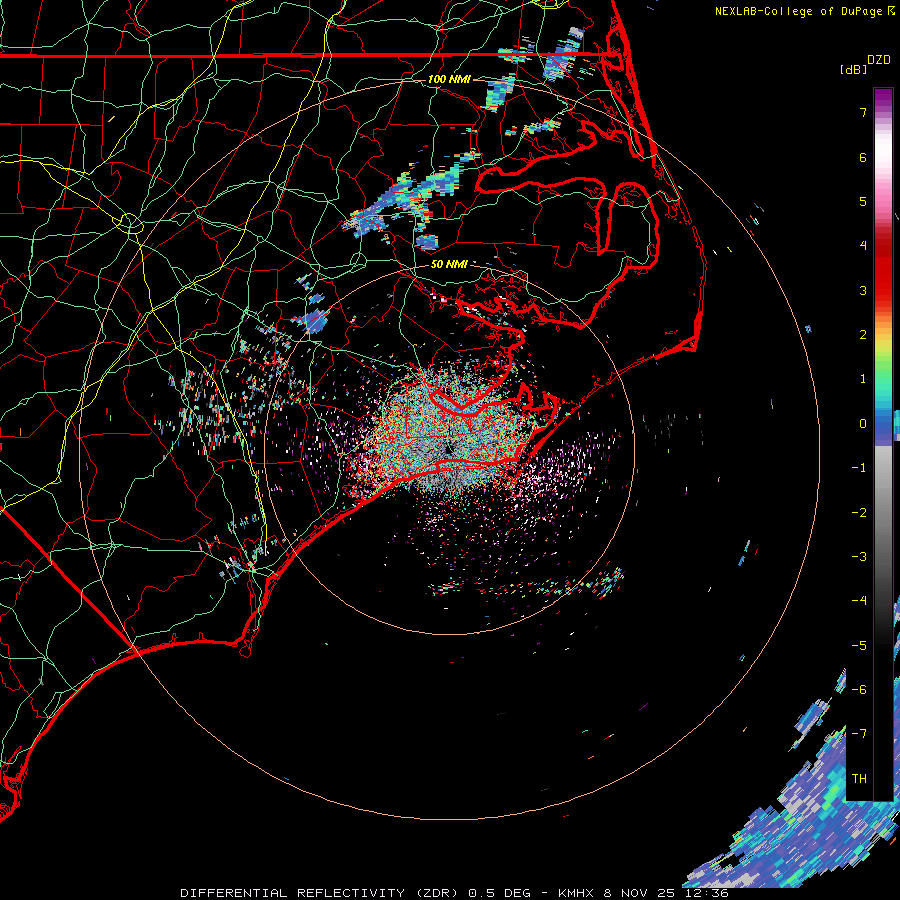
Task: Click the 12:36 timestamp in footer
Action: [x=705, y=893]
